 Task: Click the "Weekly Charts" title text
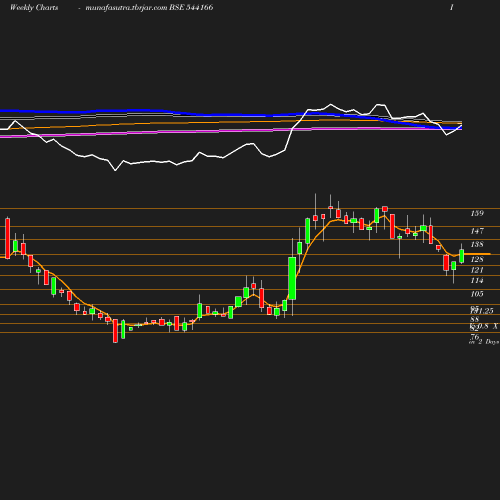pos(34,7)
